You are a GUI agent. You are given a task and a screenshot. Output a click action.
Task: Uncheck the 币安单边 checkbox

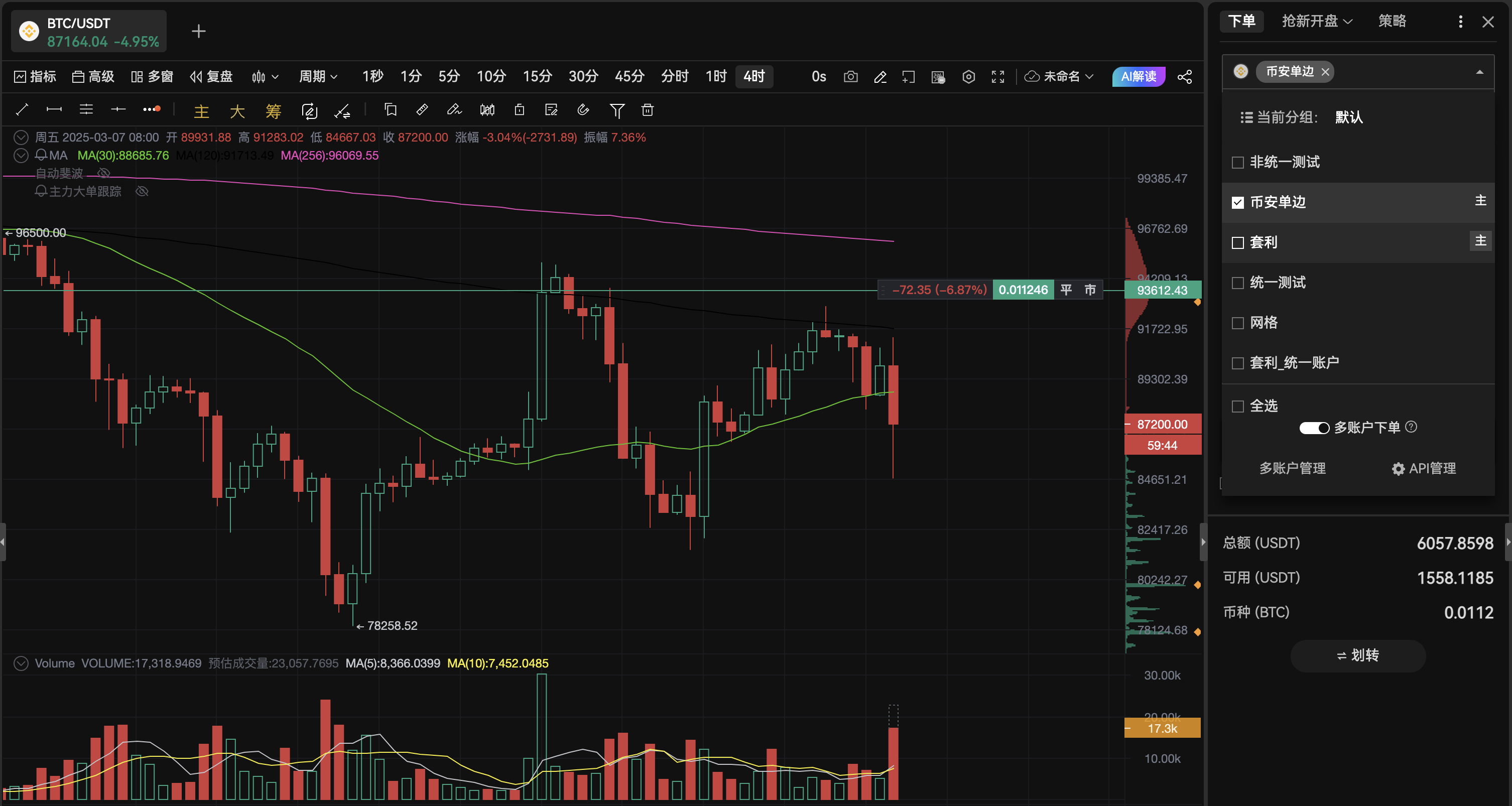click(1238, 202)
